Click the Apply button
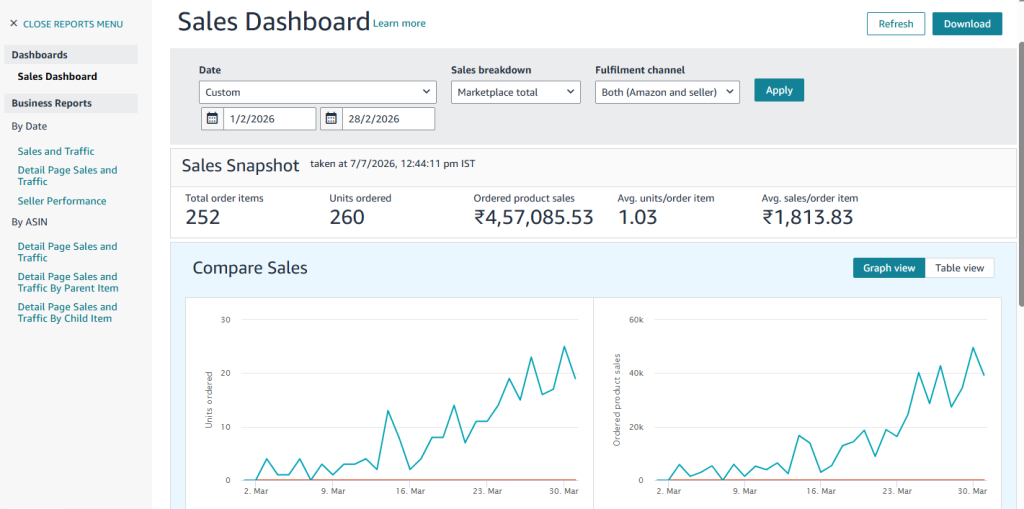Viewport: 1024px width, 509px height. tap(779, 90)
